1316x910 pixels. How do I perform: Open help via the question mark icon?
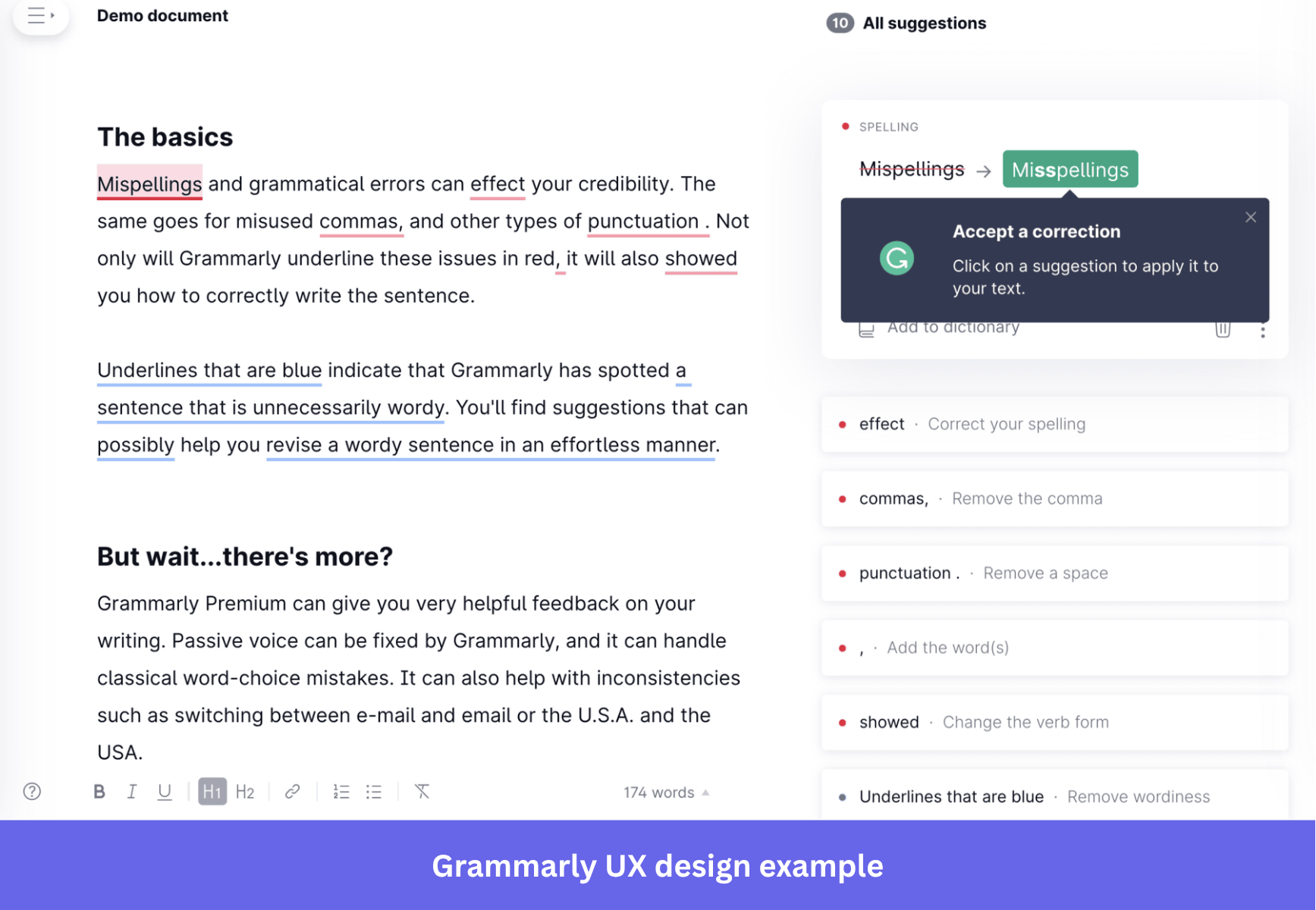(x=30, y=791)
